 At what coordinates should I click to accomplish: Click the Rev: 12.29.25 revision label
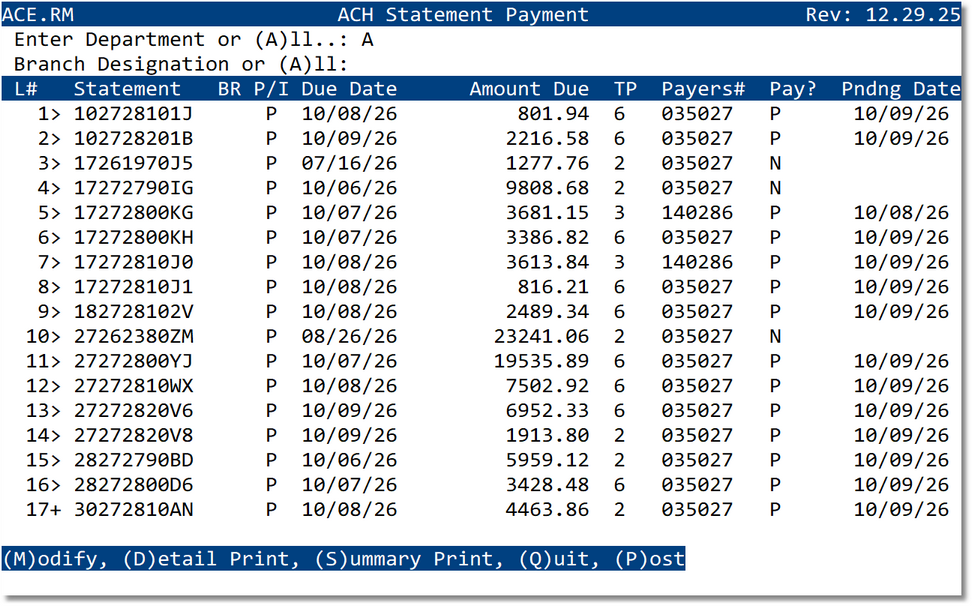coord(883,14)
